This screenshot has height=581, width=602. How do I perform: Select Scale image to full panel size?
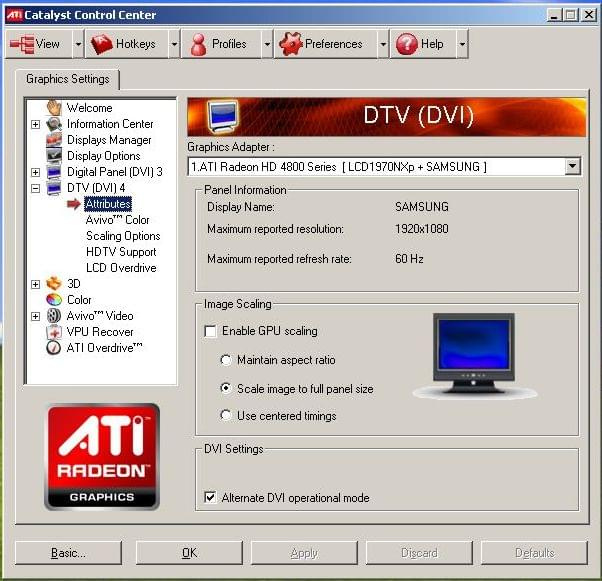(x=226, y=389)
